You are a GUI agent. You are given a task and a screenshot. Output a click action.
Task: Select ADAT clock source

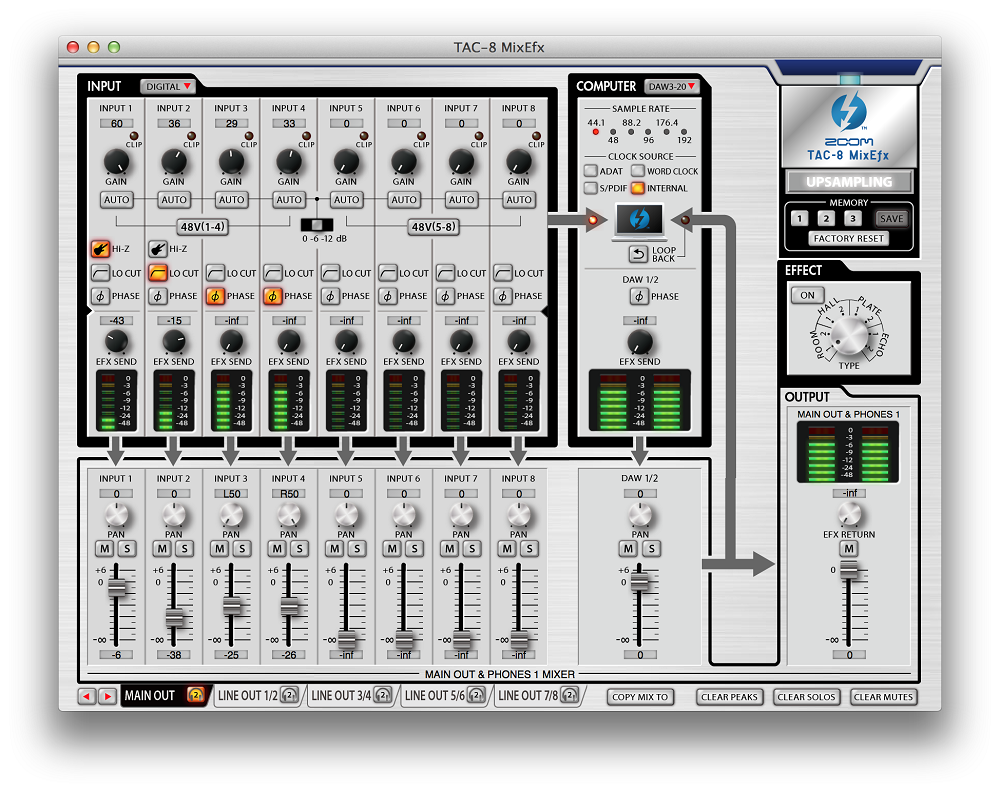click(591, 171)
